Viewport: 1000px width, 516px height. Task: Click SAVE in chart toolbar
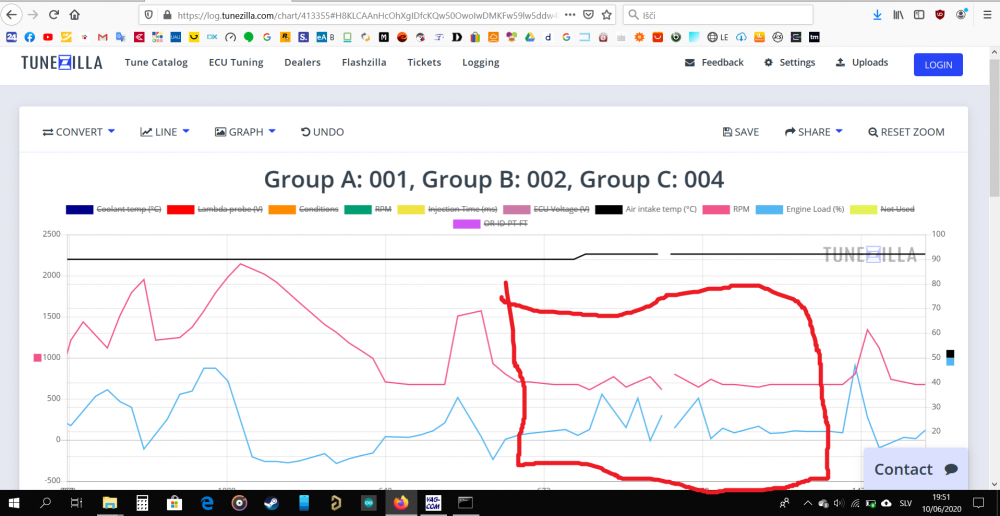(740, 132)
